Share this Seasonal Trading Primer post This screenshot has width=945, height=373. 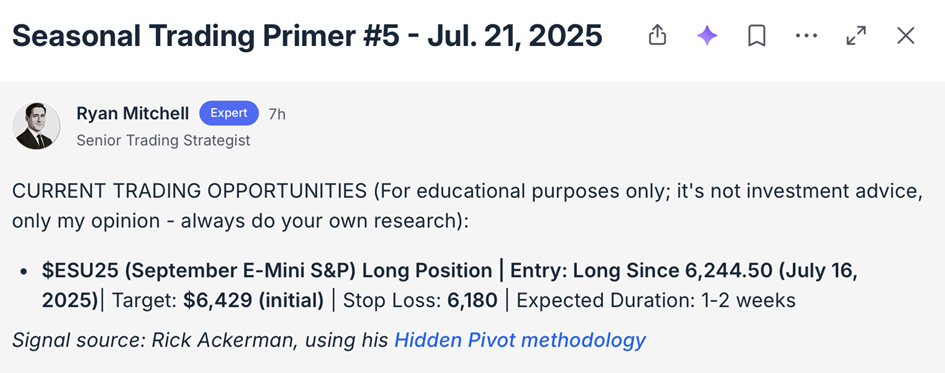click(x=657, y=36)
